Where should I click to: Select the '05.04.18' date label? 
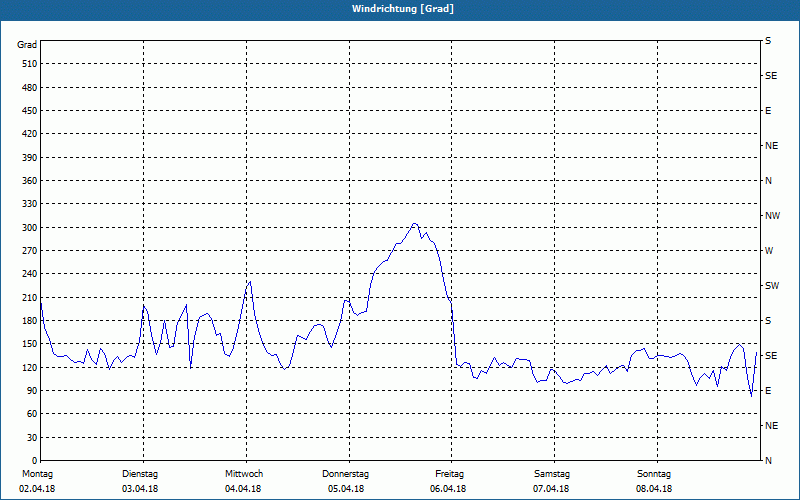(x=346, y=489)
